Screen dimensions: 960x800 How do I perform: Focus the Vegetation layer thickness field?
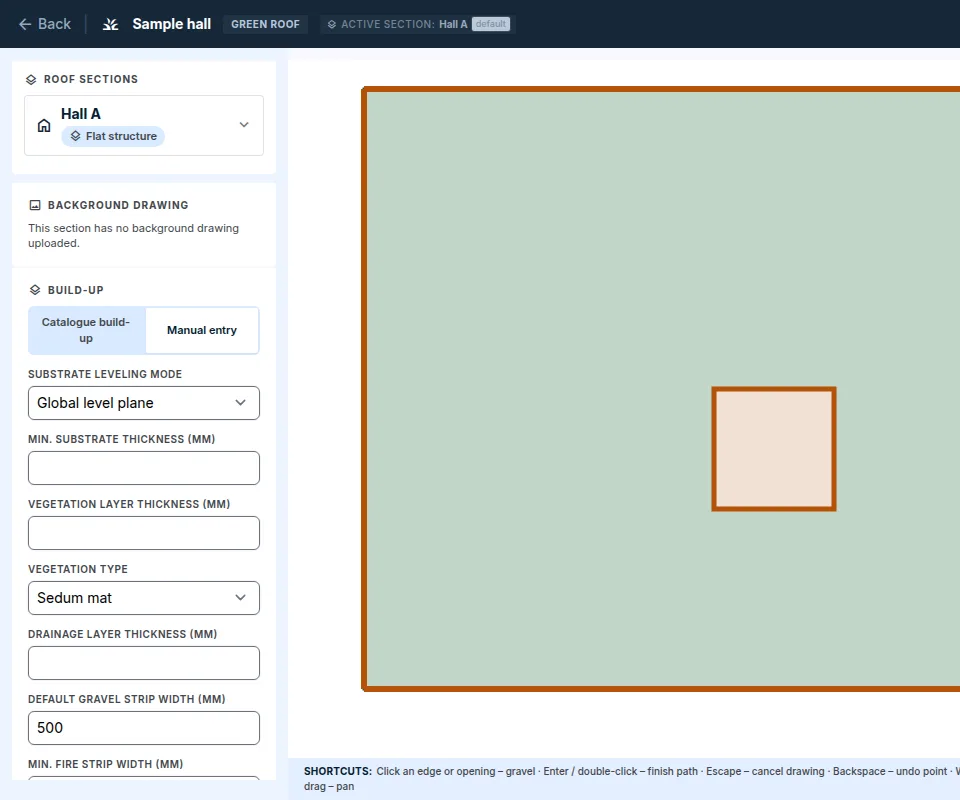144,533
